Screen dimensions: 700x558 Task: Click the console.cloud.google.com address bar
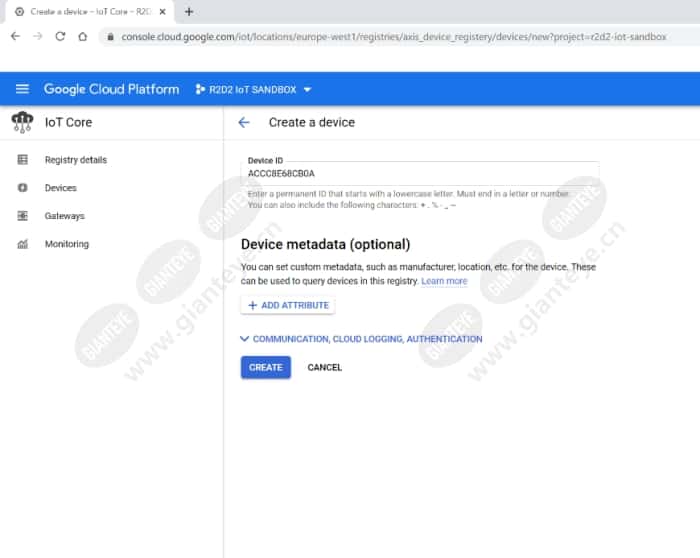[400, 37]
